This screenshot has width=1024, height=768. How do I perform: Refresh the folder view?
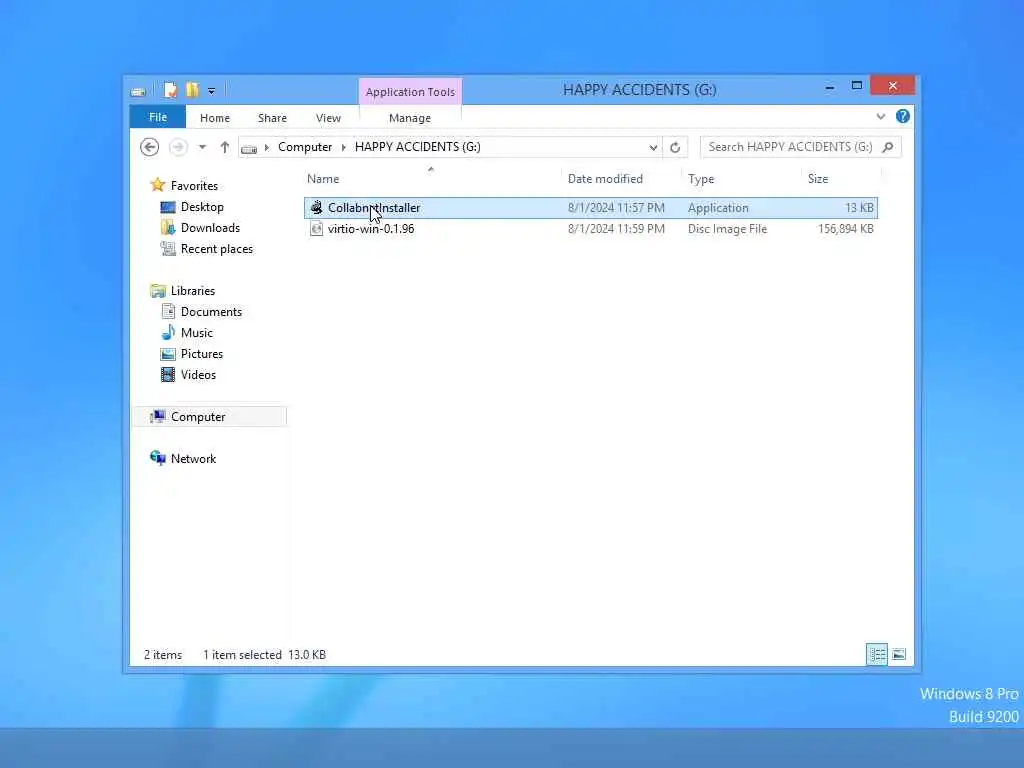675,148
